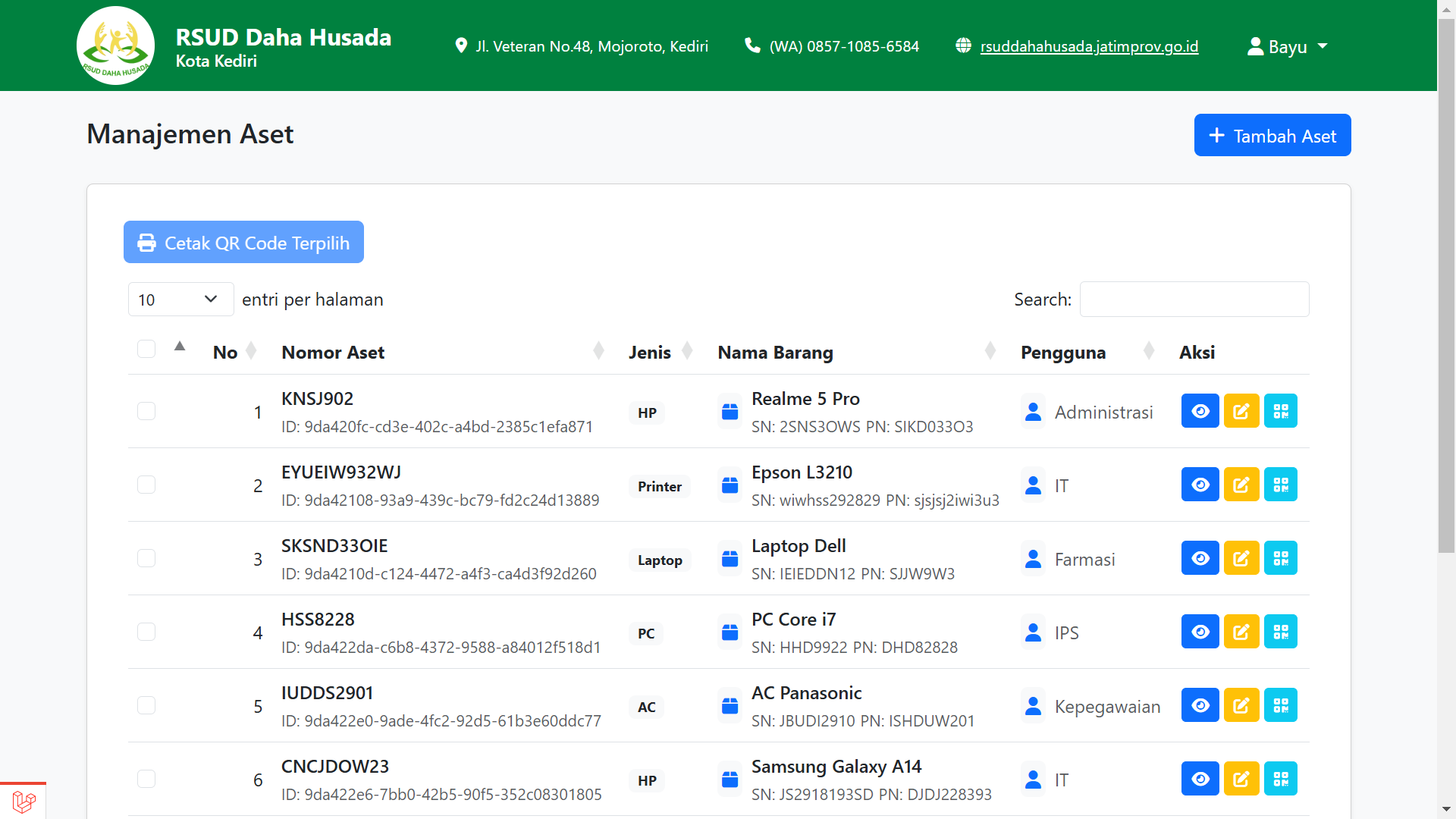Tick checkbox for asset KNSJ902

click(146, 411)
